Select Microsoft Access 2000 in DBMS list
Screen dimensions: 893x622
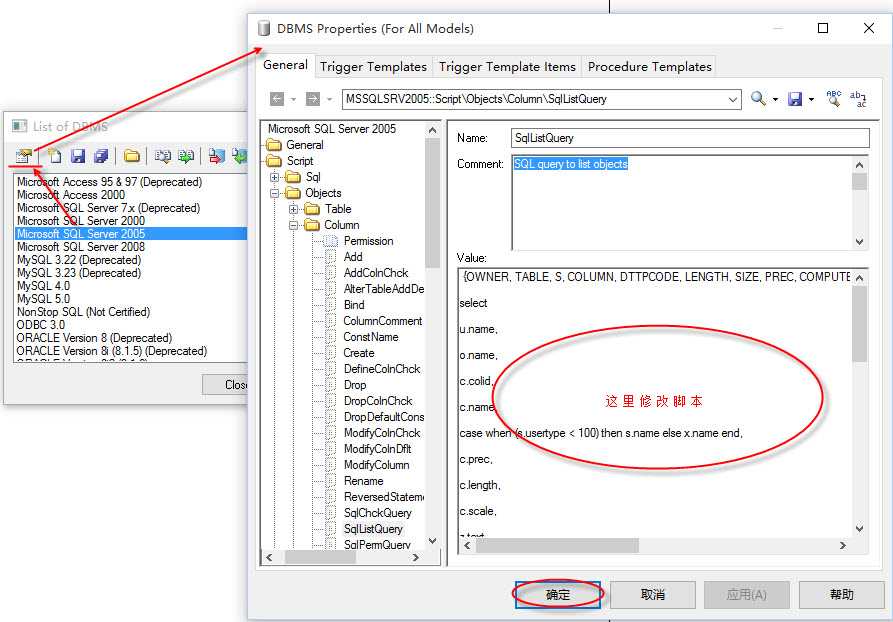click(130, 195)
